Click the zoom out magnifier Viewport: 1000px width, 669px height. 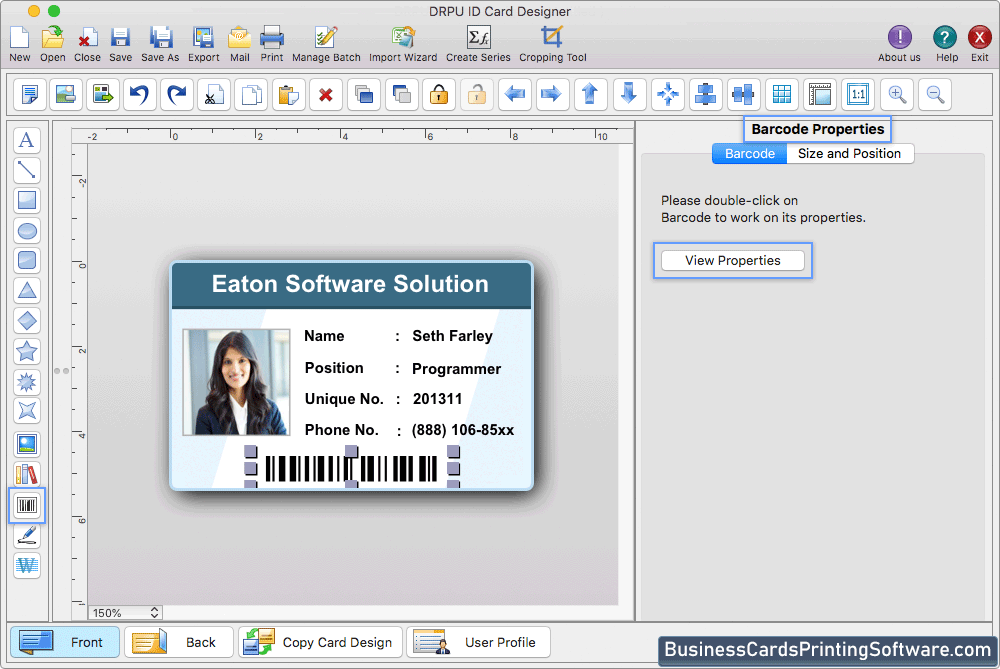(x=935, y=94)
